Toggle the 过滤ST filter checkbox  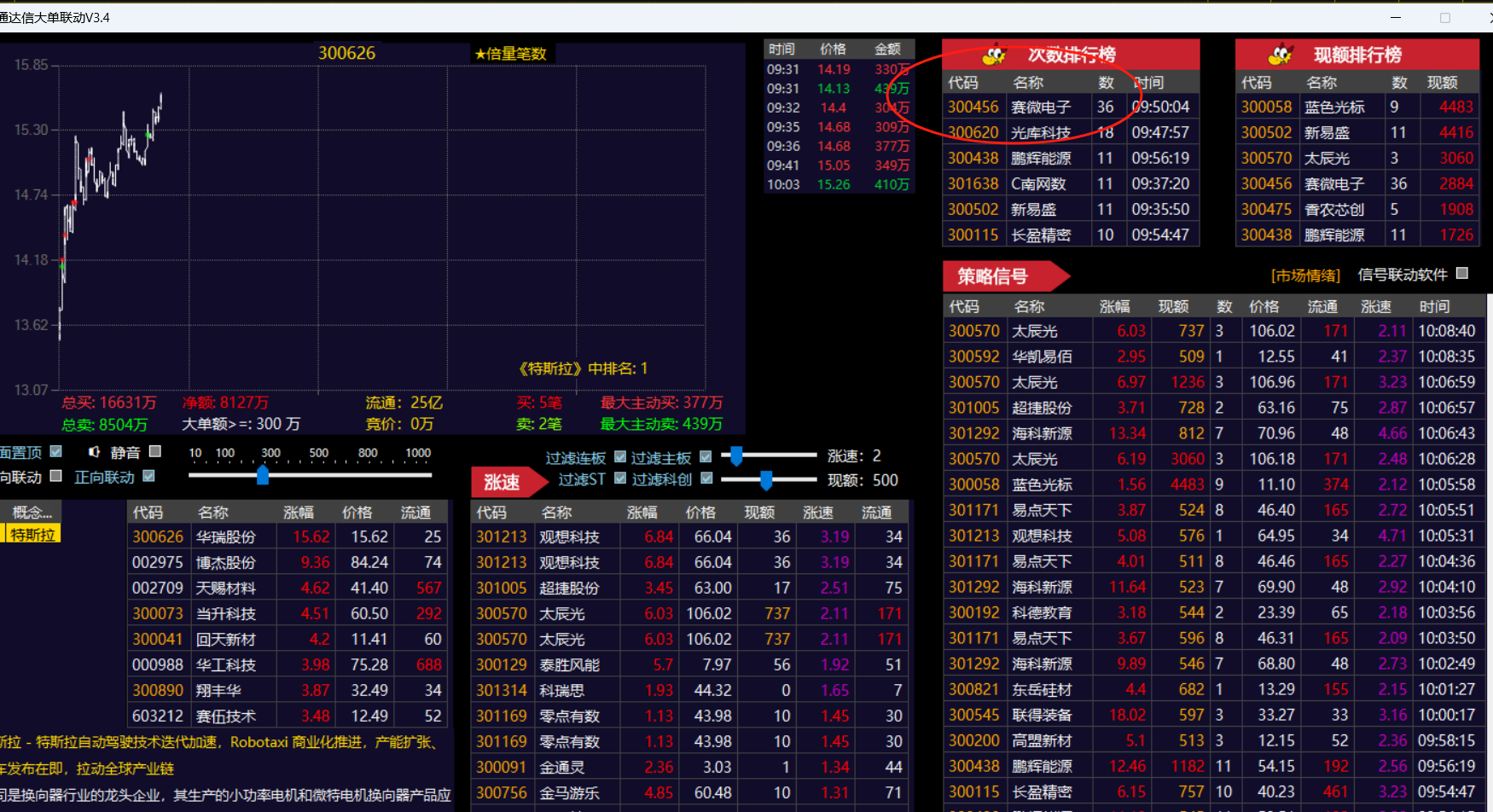click(x=620, y=478)
